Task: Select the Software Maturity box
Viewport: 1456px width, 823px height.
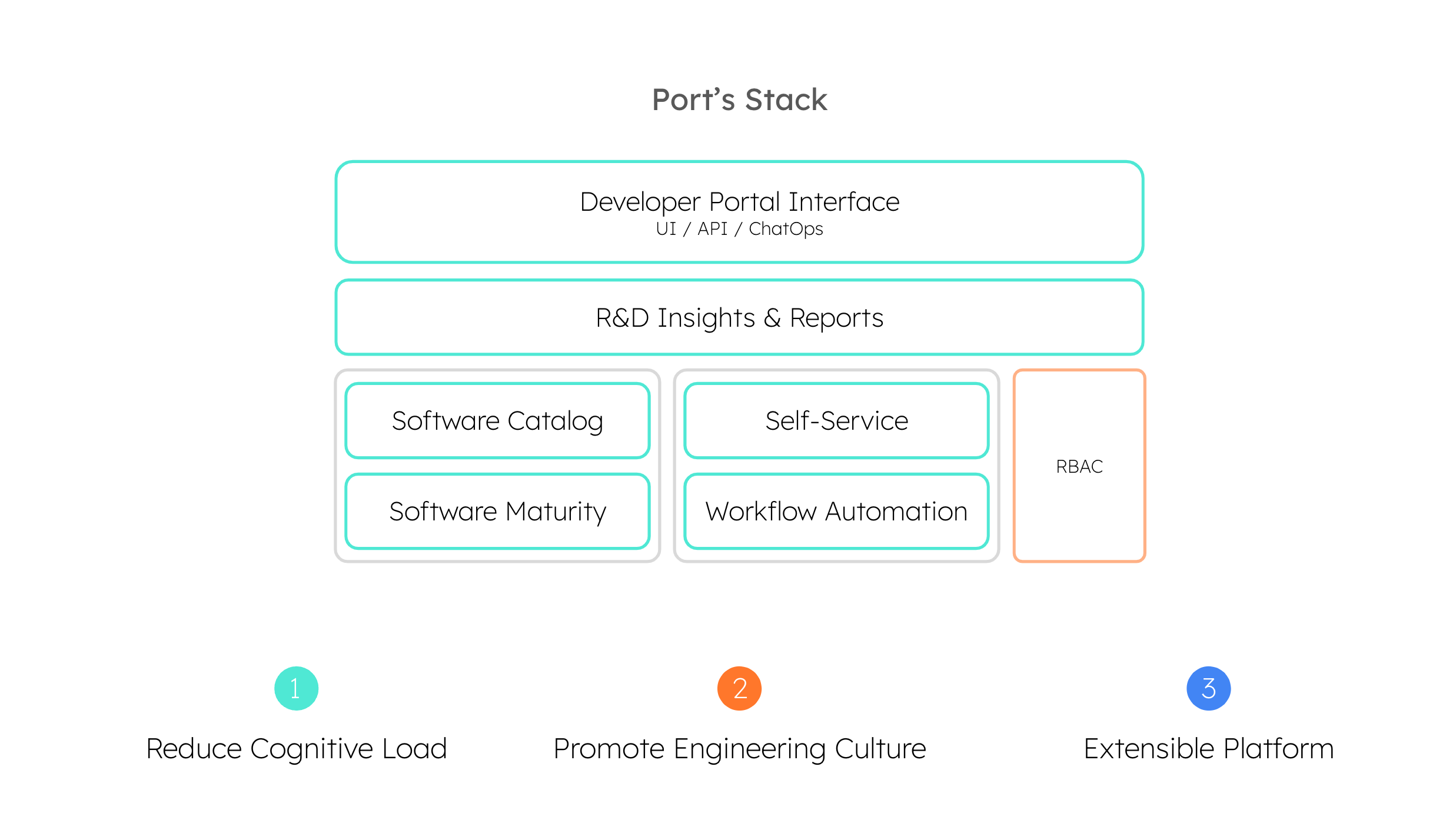Action: coord(497,511)
